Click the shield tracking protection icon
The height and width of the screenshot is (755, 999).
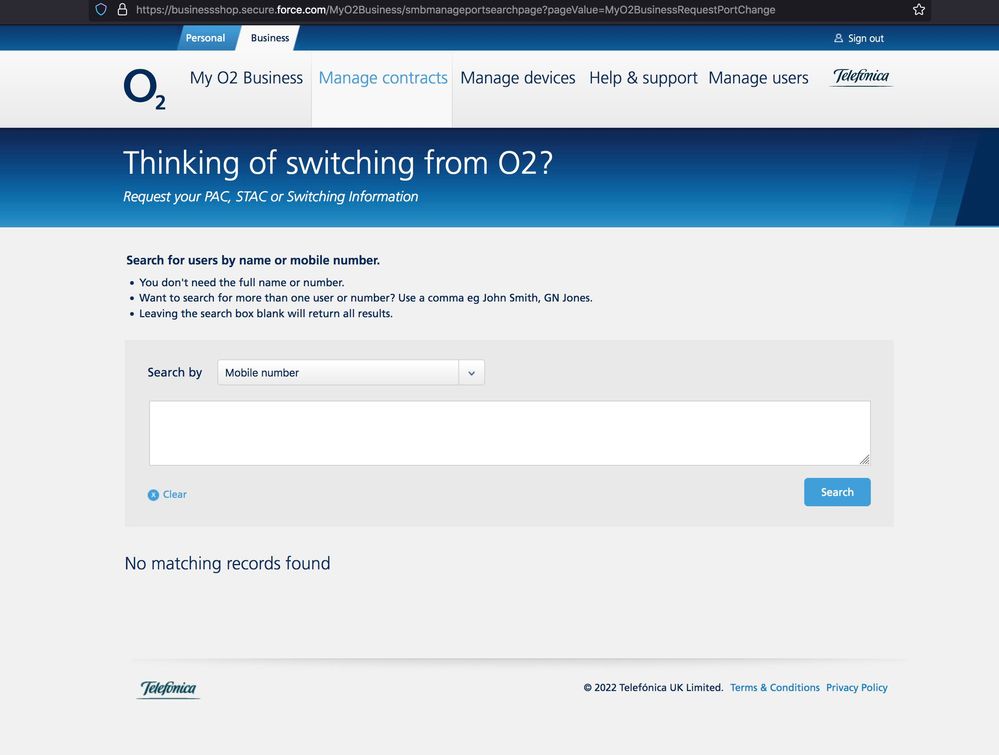[101, 10]
